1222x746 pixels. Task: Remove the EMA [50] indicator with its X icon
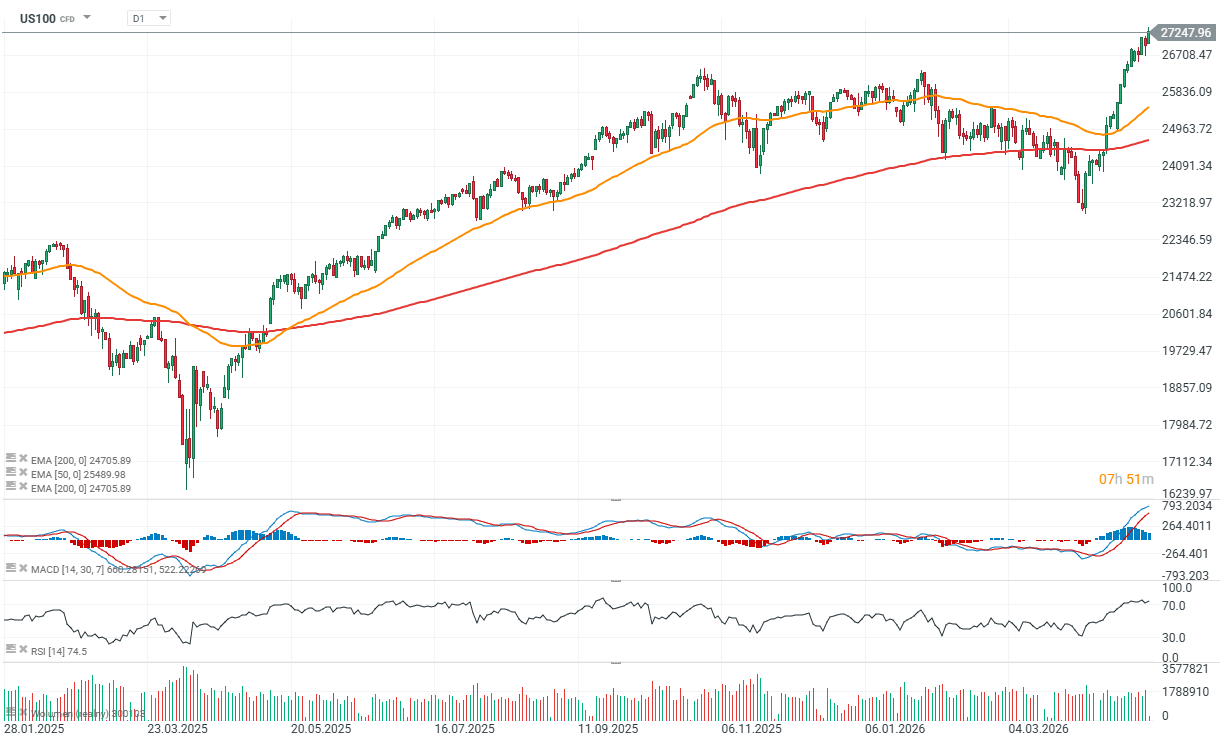click(23, 472)
